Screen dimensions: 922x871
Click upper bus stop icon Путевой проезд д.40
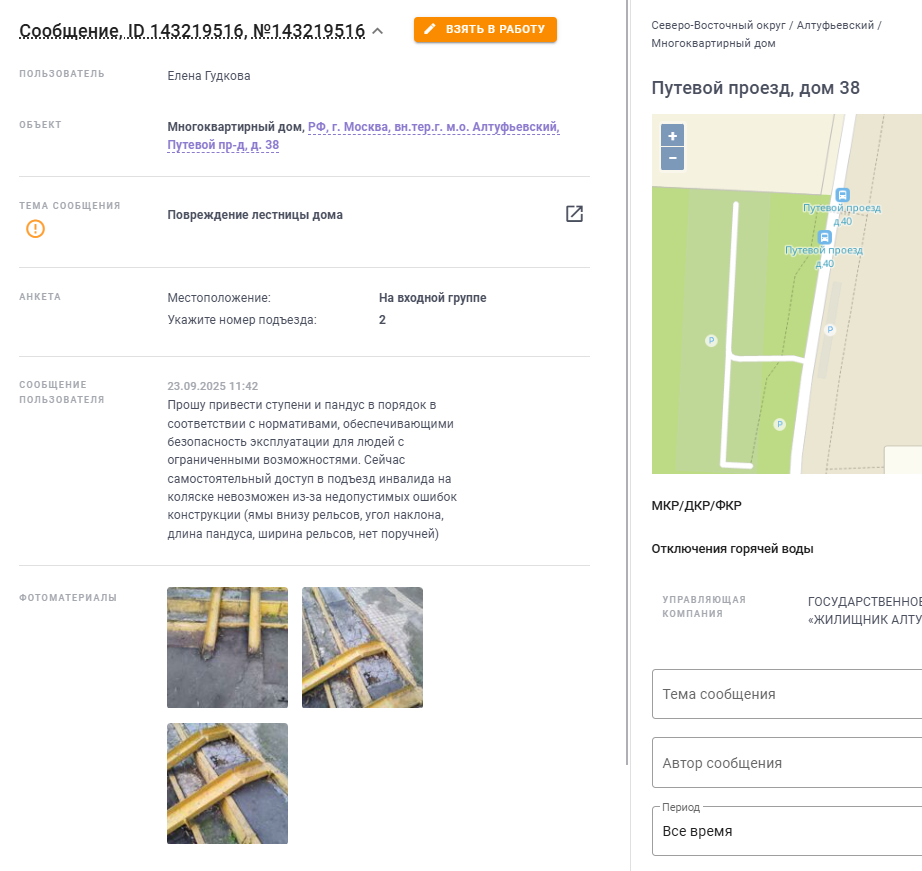(x=842, y=195)
